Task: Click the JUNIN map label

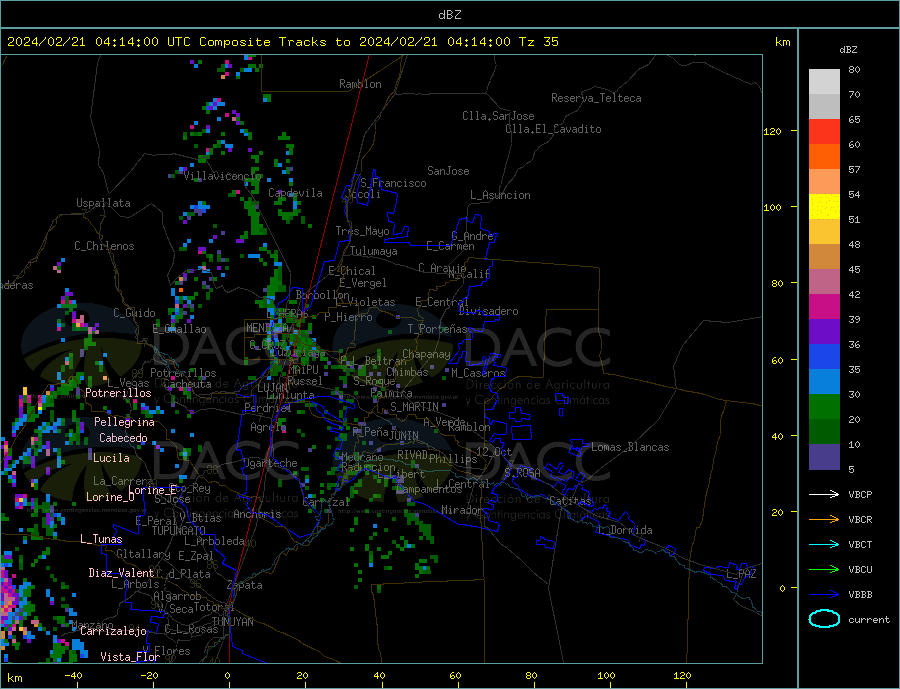Action: [404, 436]
